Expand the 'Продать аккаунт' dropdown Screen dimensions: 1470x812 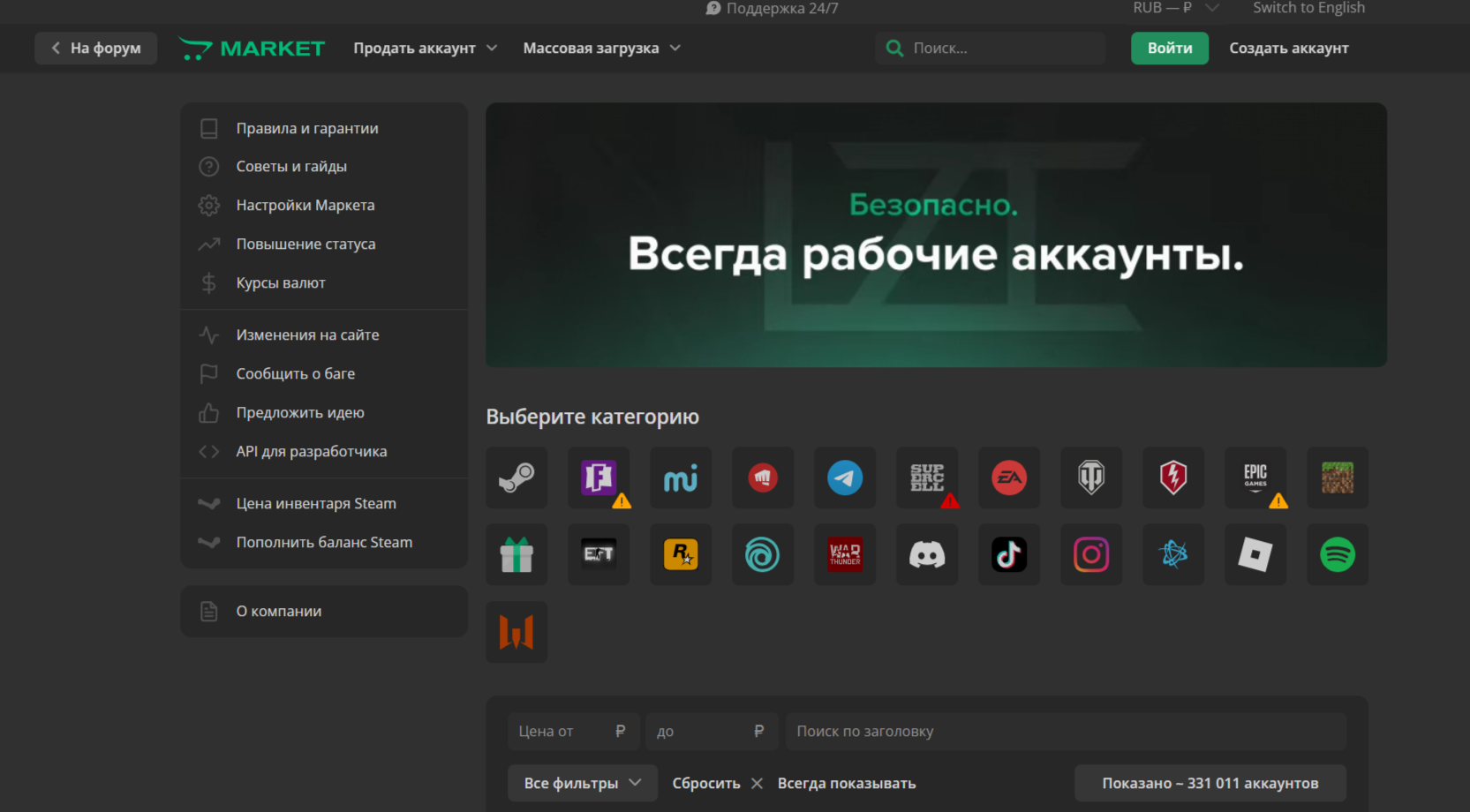[x=425, y=49]
